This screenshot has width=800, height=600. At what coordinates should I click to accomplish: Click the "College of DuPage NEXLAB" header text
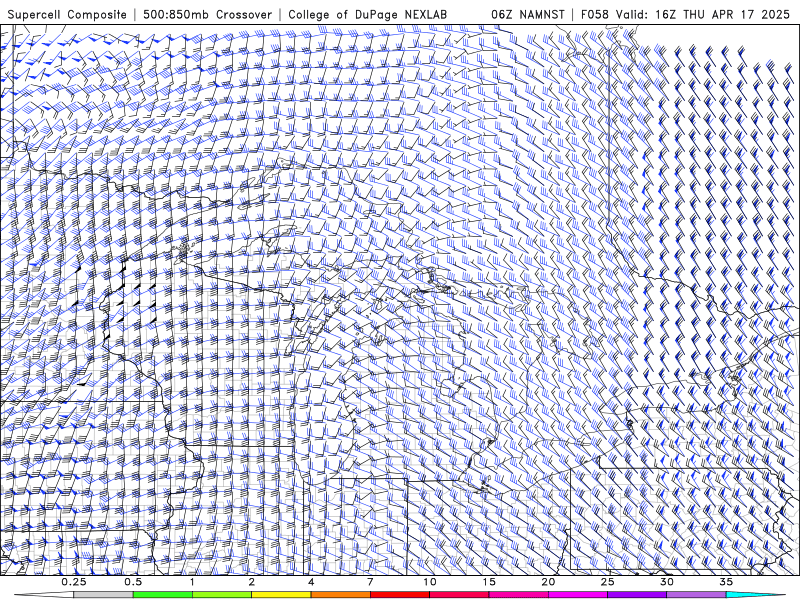tap(367, 14)
